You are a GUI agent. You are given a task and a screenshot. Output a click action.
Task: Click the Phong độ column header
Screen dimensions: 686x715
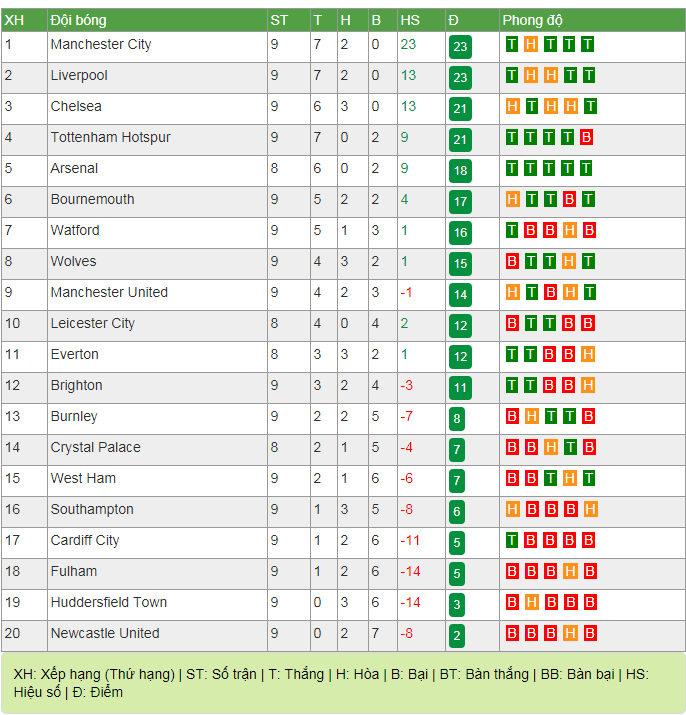(x=533, y=20)
